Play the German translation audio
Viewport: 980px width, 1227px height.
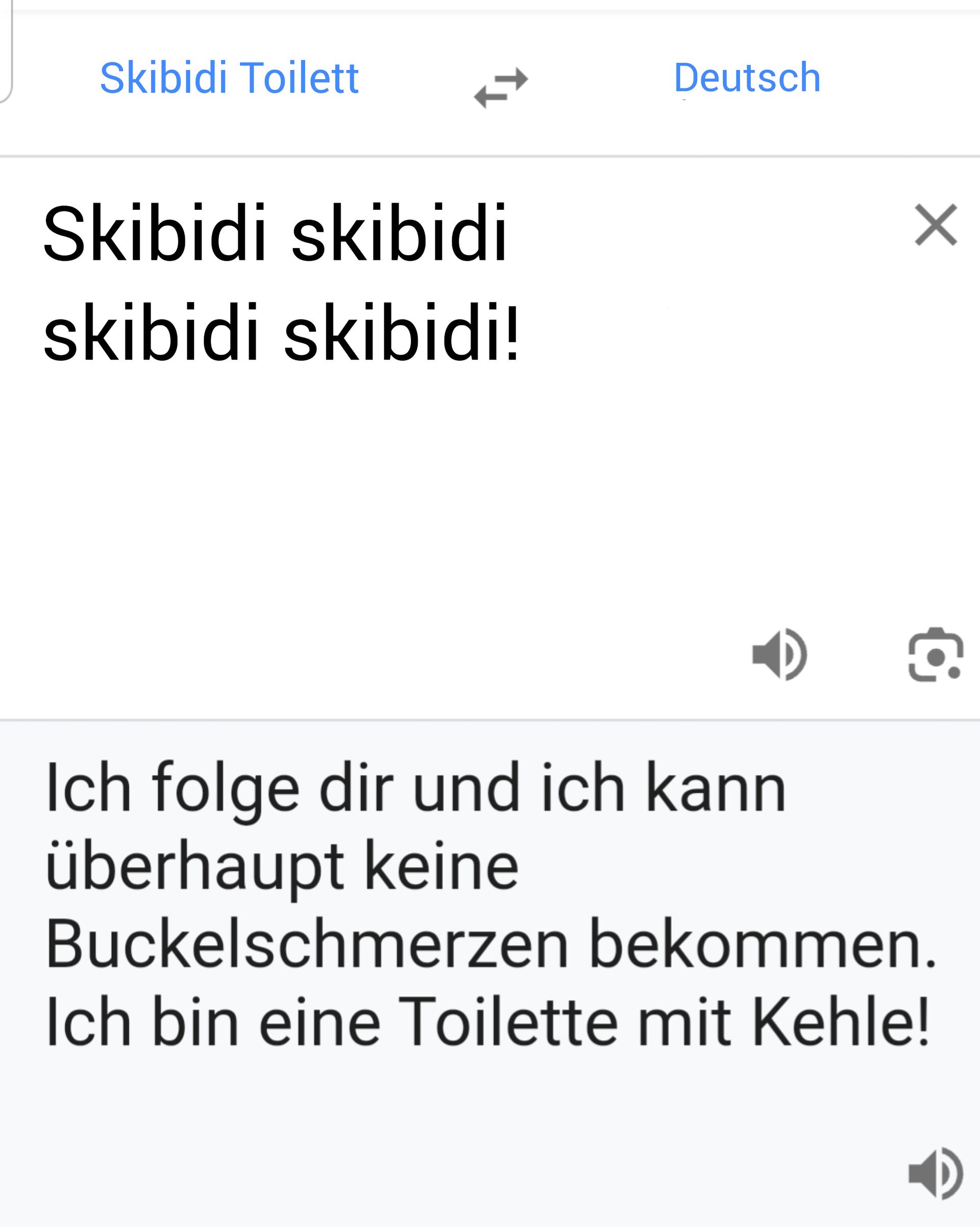[x=935, y=1173]
